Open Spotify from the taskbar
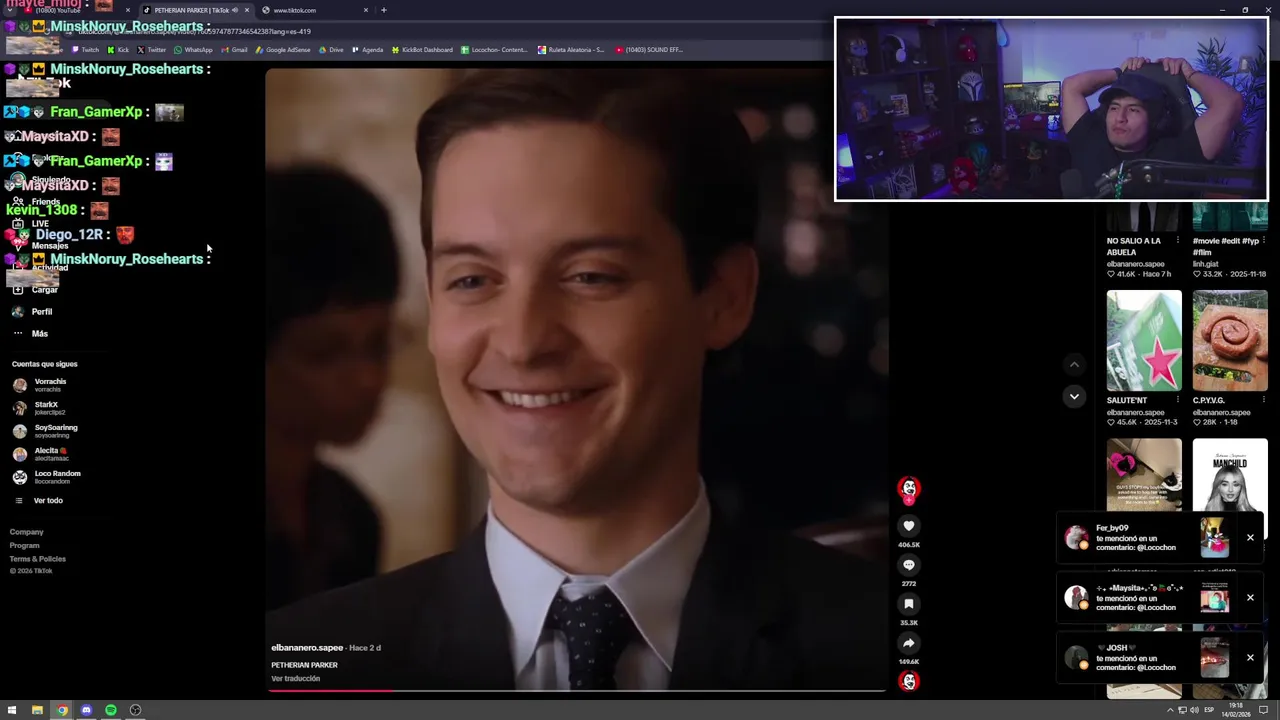This screenshot has width=1280, height=720. (111, 710)
